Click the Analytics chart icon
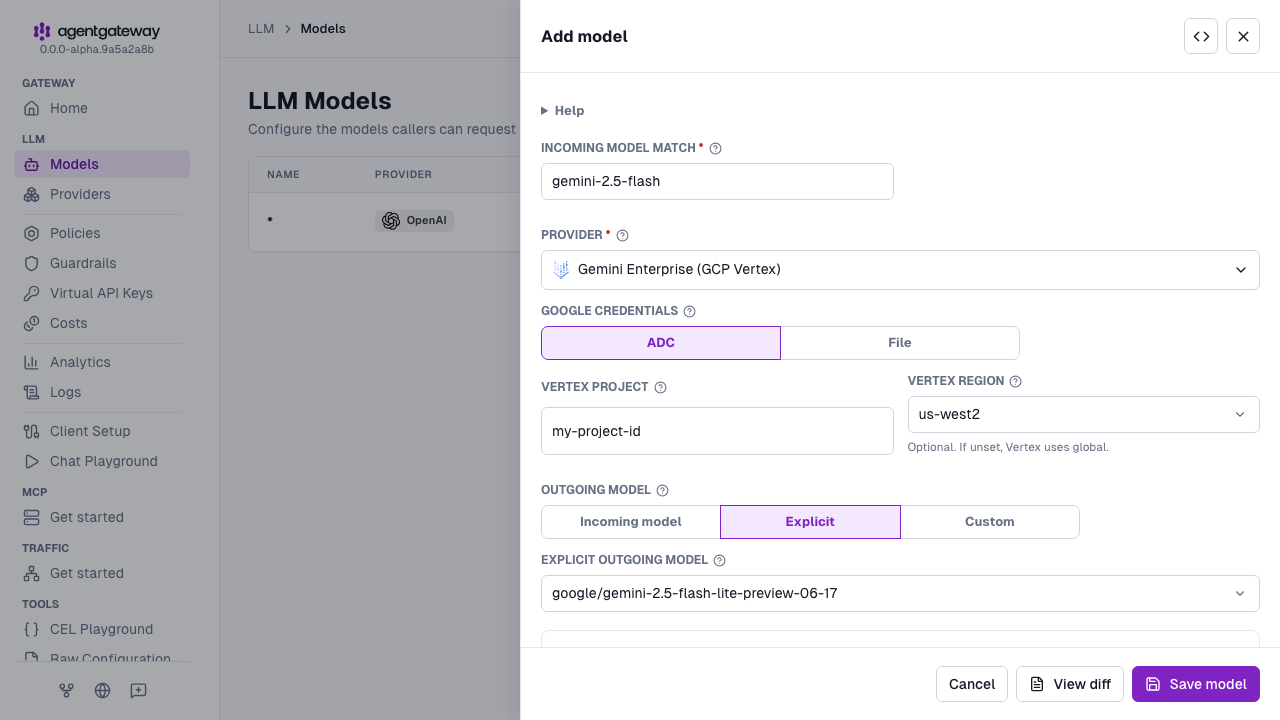This screenshot has height=720, width=1280. 32,362
